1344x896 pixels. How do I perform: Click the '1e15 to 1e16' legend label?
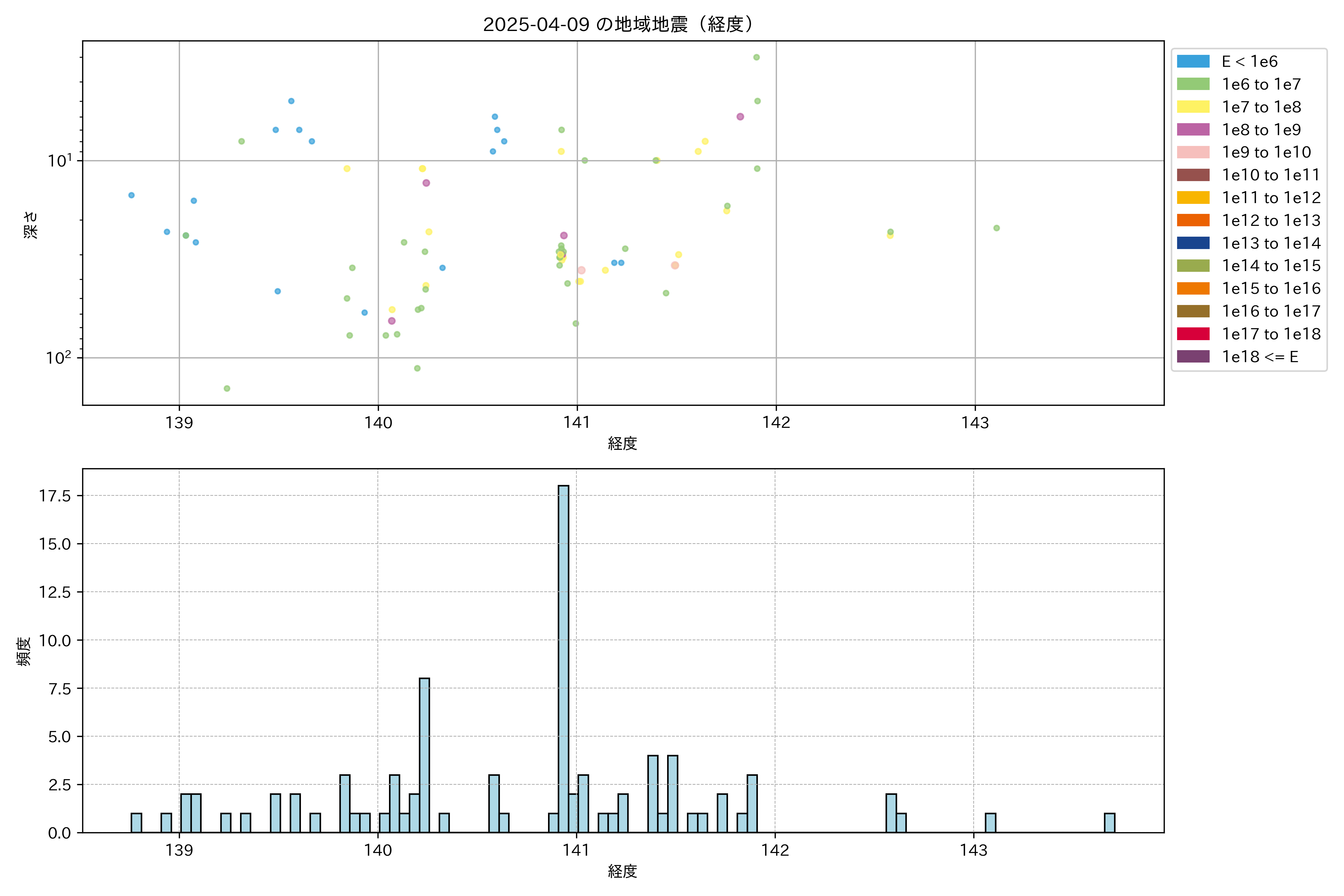point(1271,289)
